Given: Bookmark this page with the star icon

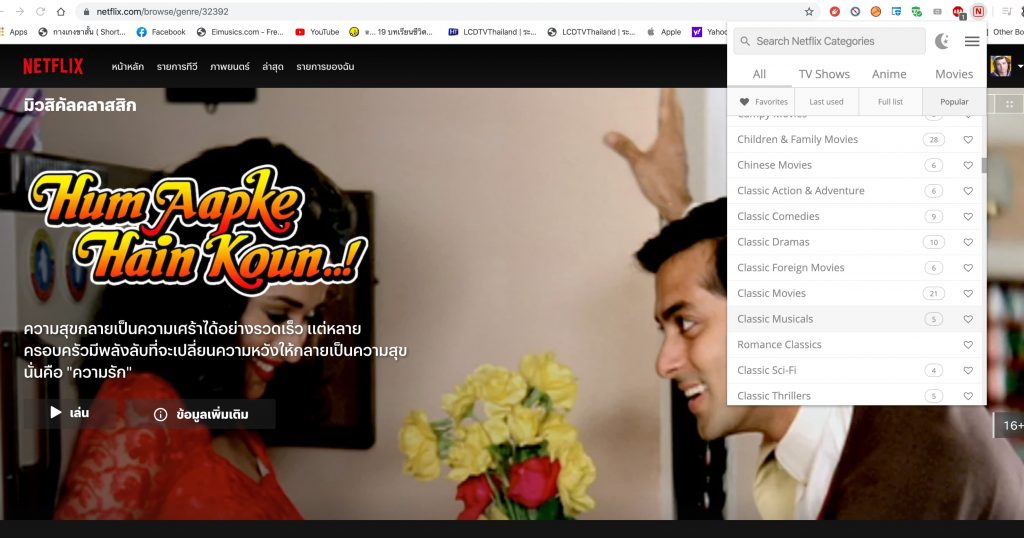Looking at the screenshot, I should (x=809, y=12).
